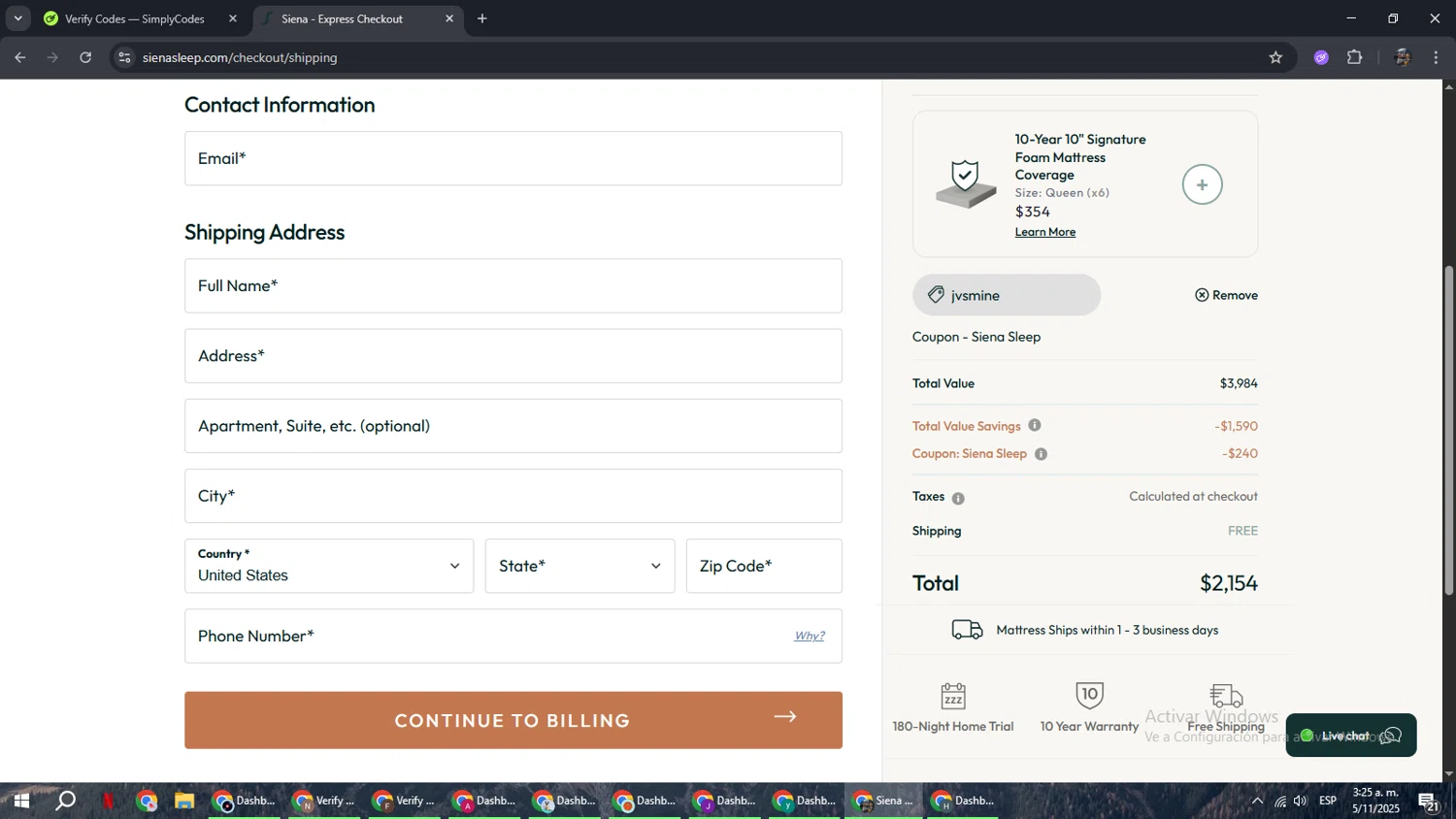Open File Explorer from taskbar

pyautogui.click(x=184, y=801)
